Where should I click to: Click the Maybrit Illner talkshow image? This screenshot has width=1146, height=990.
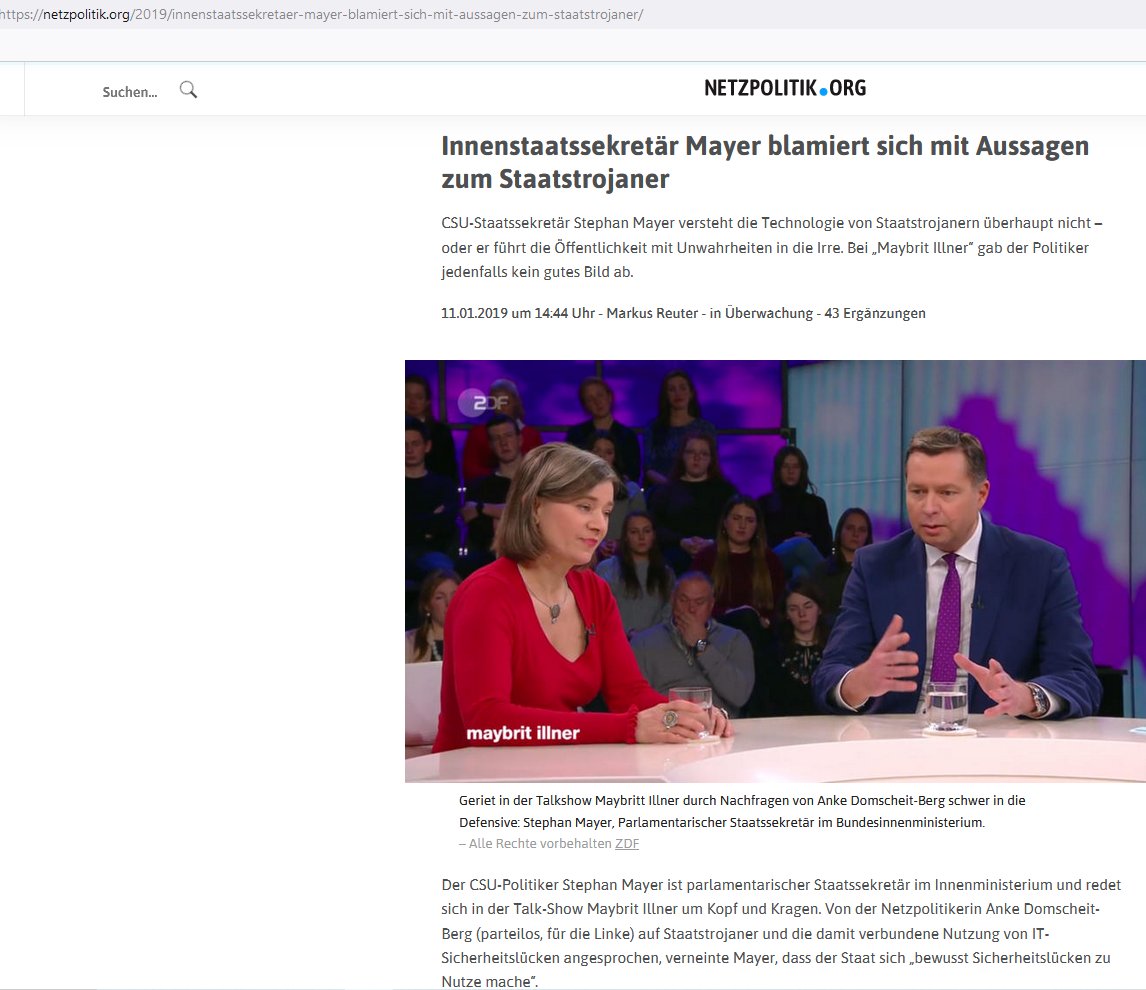[775, 571]
